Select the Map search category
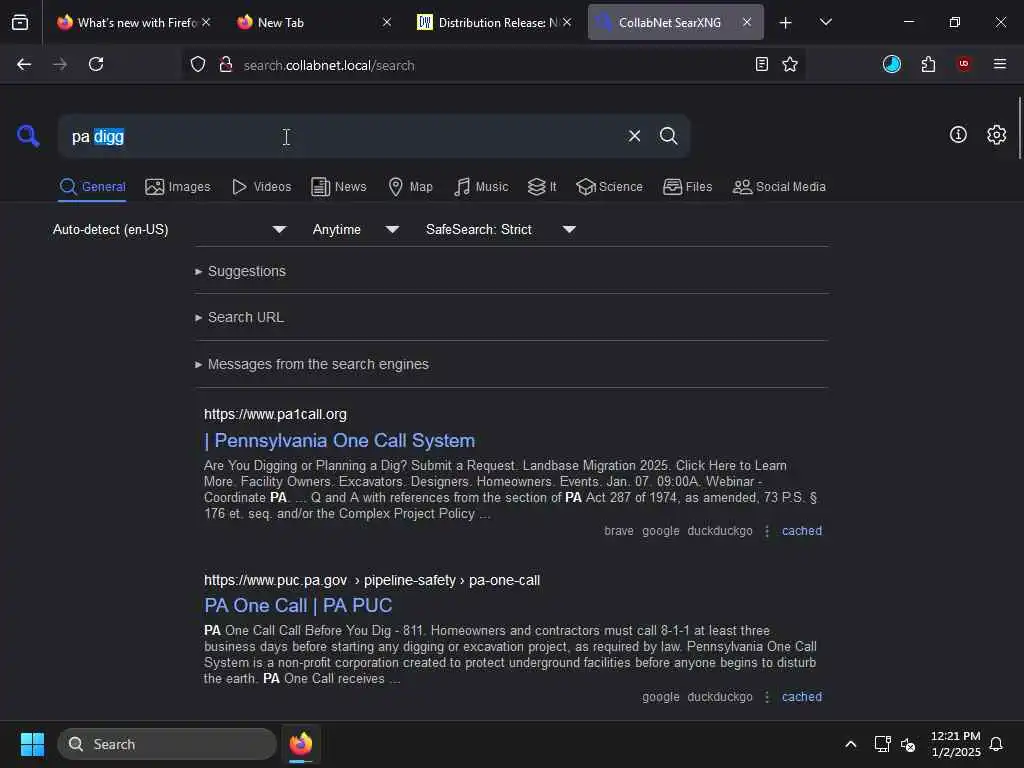Screen dimensions: 1024x768 point(411,187)
